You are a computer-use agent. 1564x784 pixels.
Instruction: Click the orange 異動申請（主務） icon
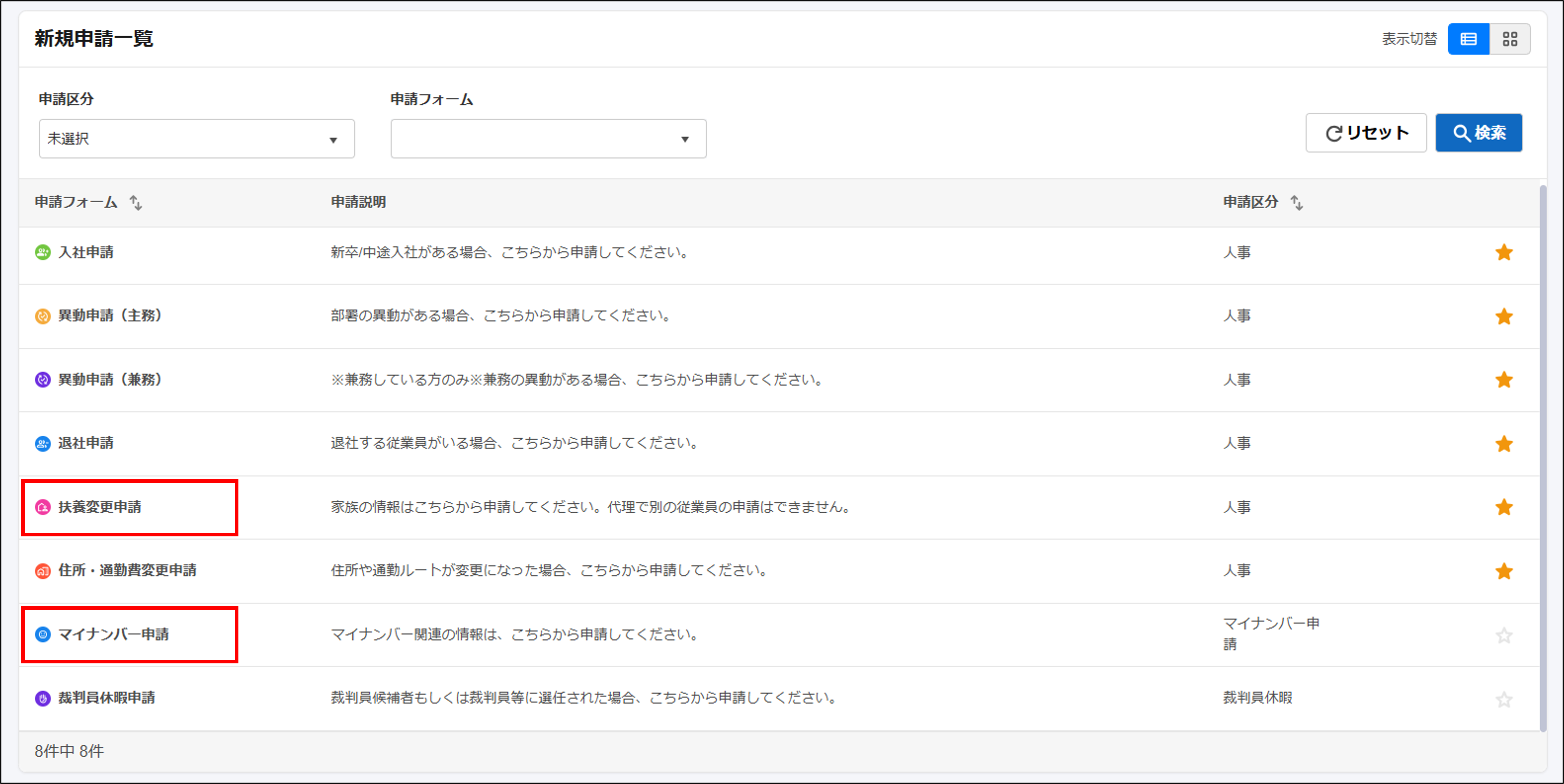43,316
